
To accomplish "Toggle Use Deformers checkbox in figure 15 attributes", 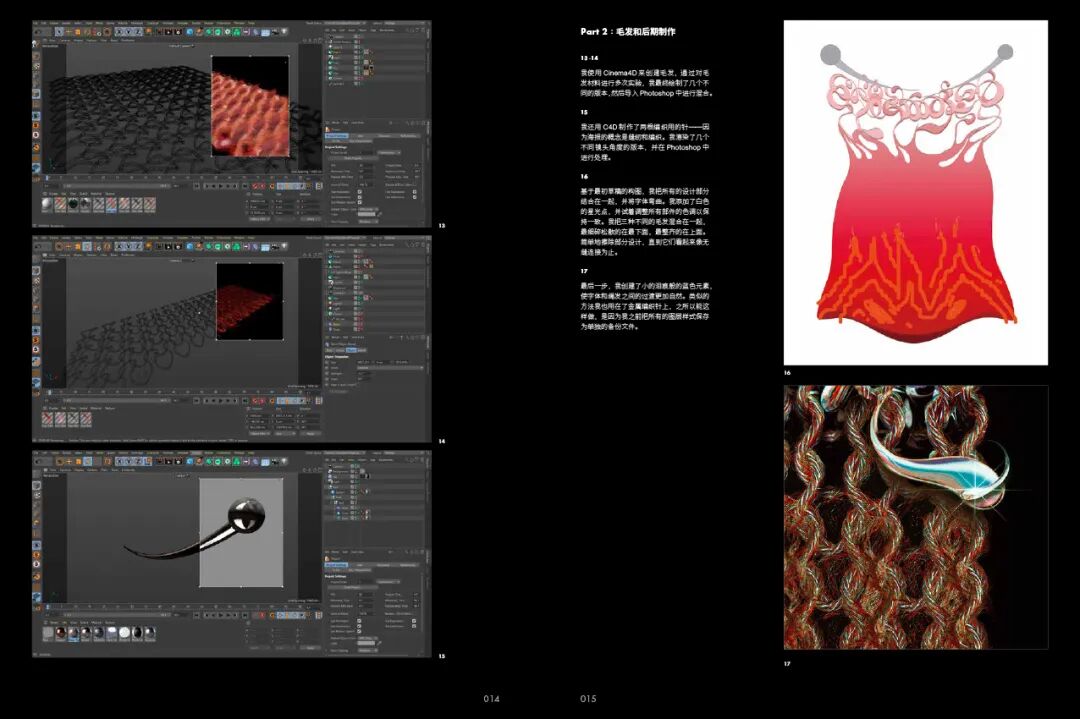I will pos(414,626).
